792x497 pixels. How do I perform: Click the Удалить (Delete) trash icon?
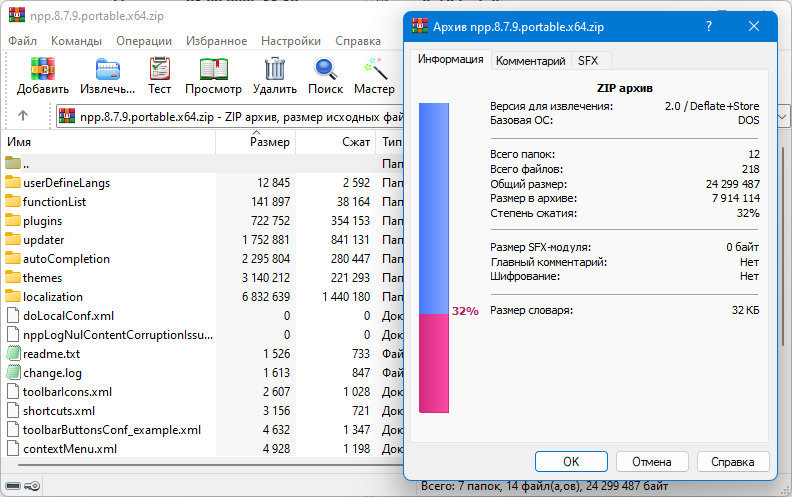[275, 69]
